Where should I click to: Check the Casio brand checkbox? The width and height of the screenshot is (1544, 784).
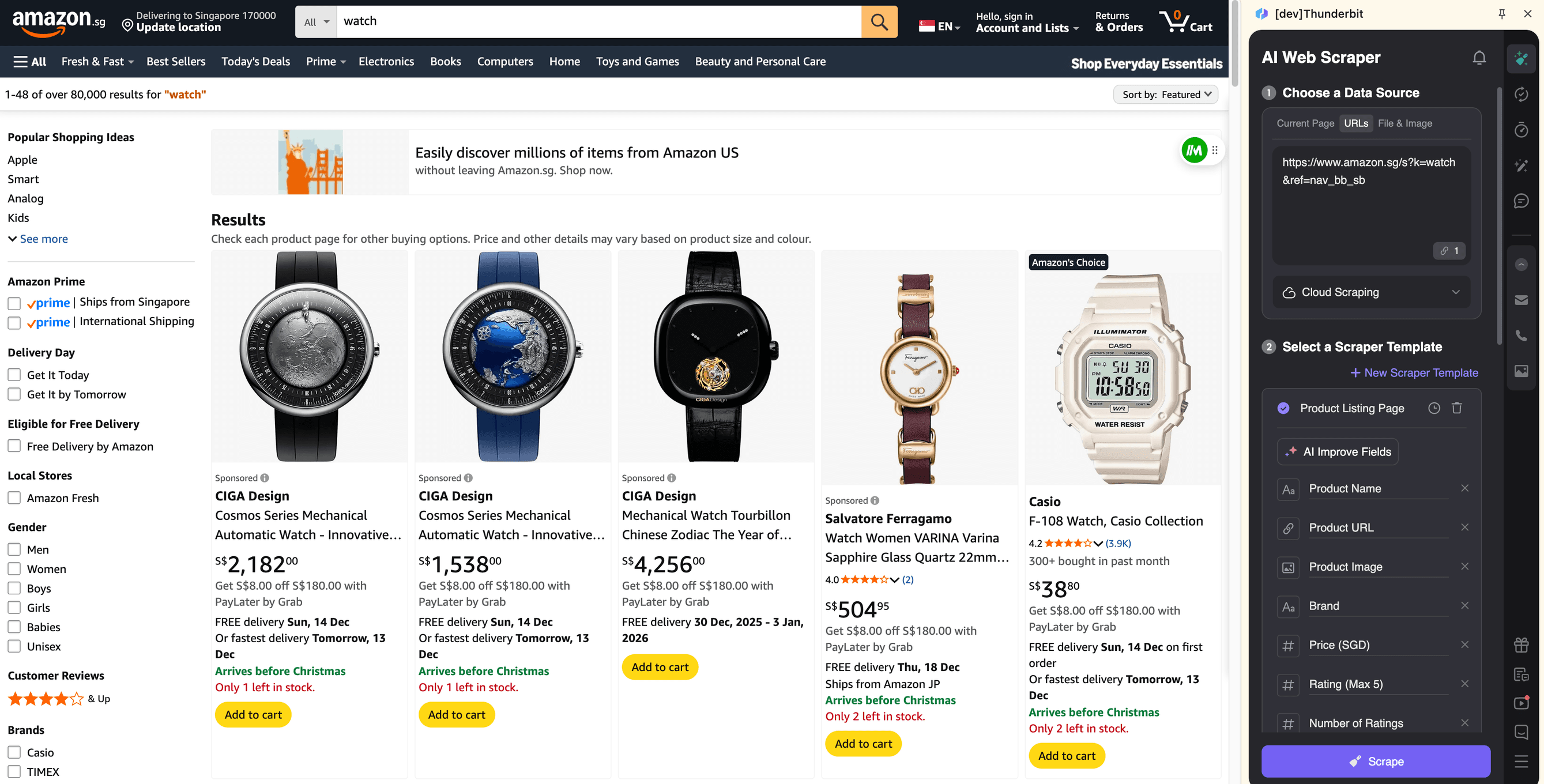coord(14,752)
